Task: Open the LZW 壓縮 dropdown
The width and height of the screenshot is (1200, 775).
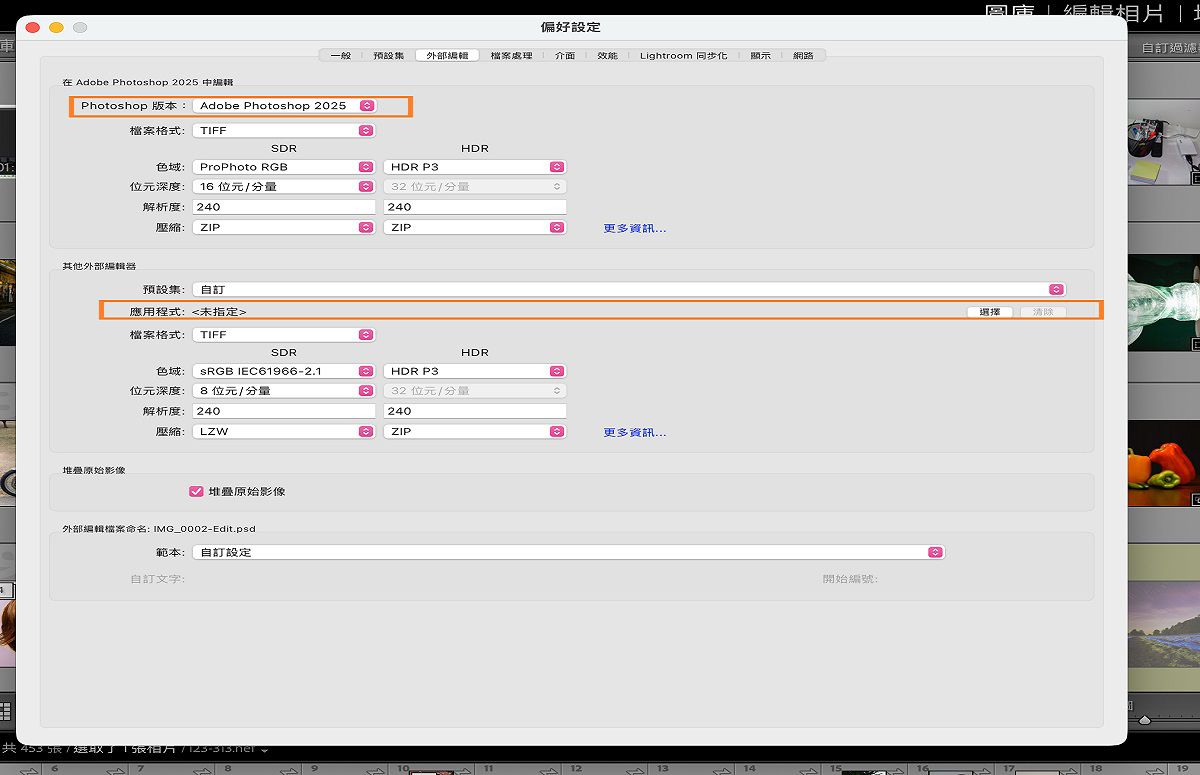Action: coord(283,431)
